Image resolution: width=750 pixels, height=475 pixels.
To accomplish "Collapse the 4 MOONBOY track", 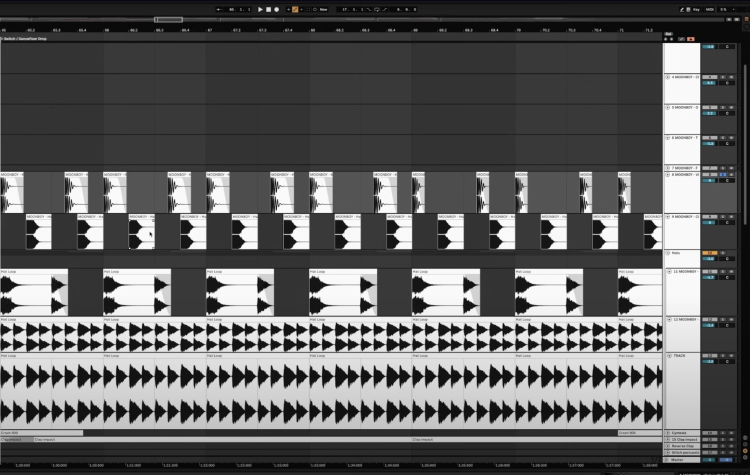I will (668, 77).
